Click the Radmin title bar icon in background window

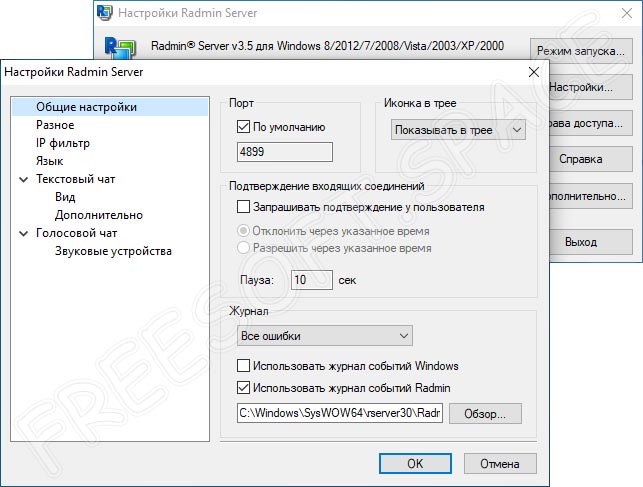(105, 13)
